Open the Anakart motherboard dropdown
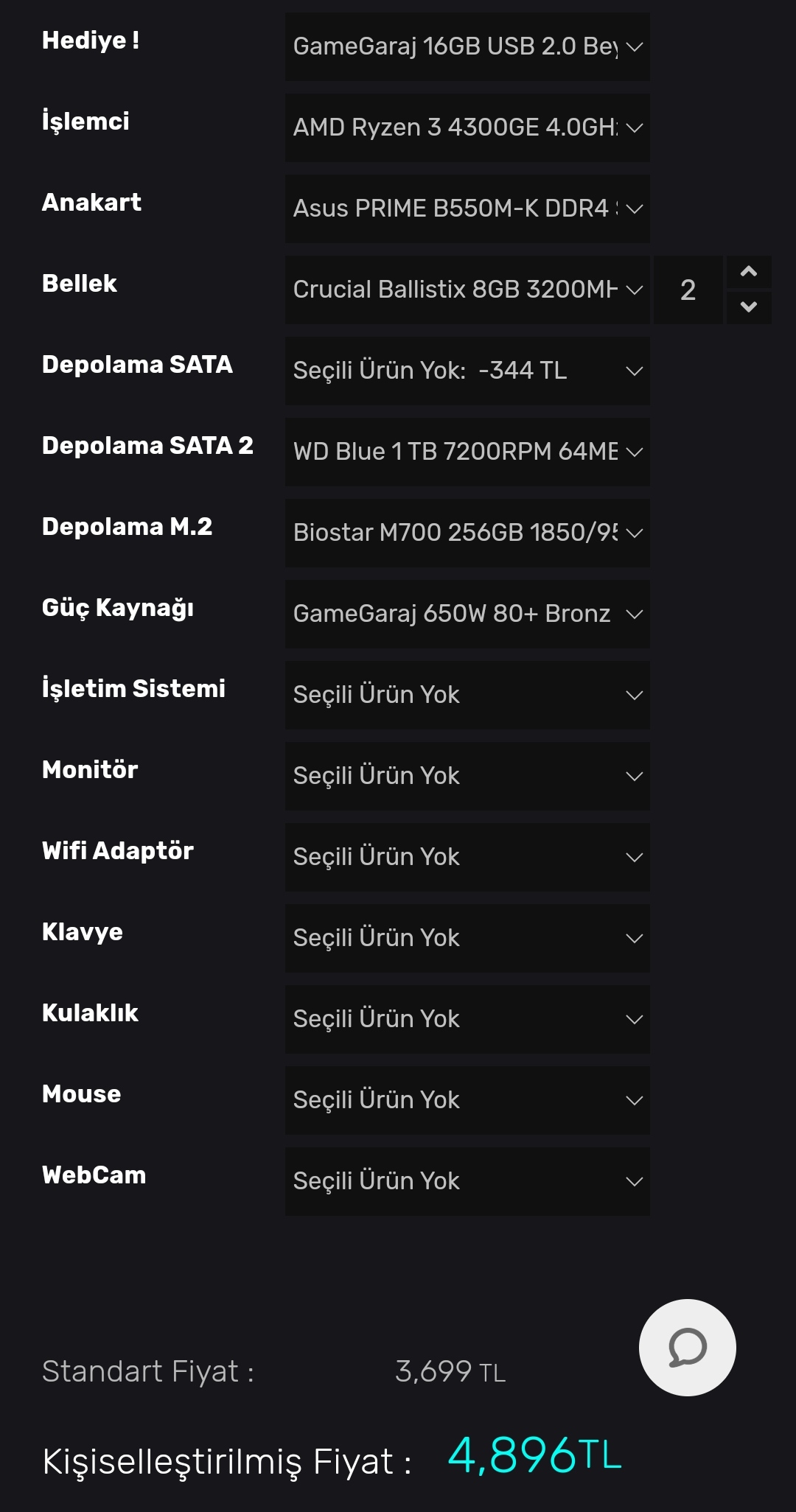Image resolution: width=796 pixels, height=1512 pixels. click(x=467, y=209)
